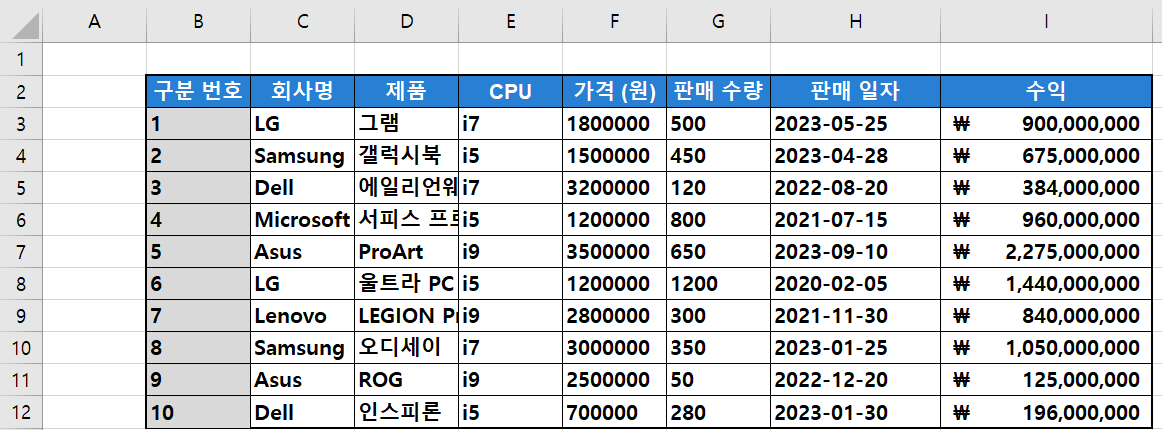1162x430 pixels.
Task: Select the revenue cell 196,000,000
Action: (1046, 411)
